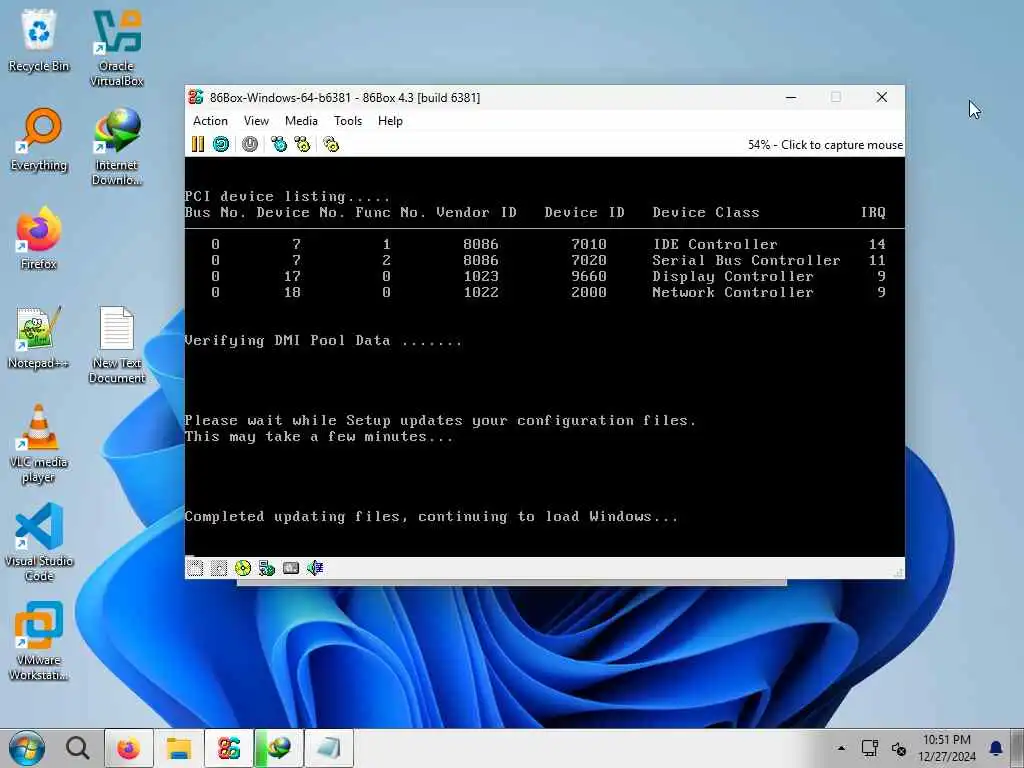
Task: Open the Media menu
Action: pos(301,121)
